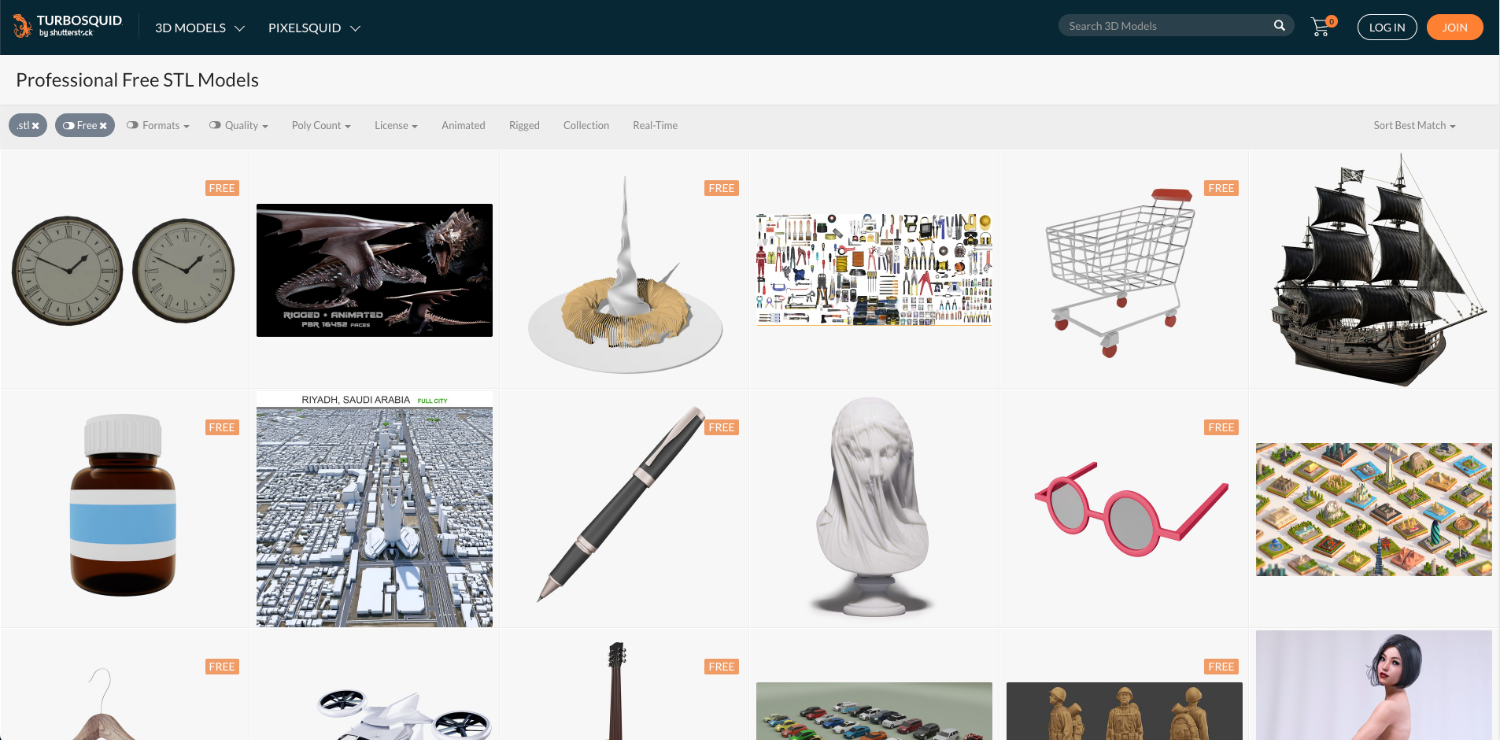Open the shopping cart icon

click(x=1321, y=27)
